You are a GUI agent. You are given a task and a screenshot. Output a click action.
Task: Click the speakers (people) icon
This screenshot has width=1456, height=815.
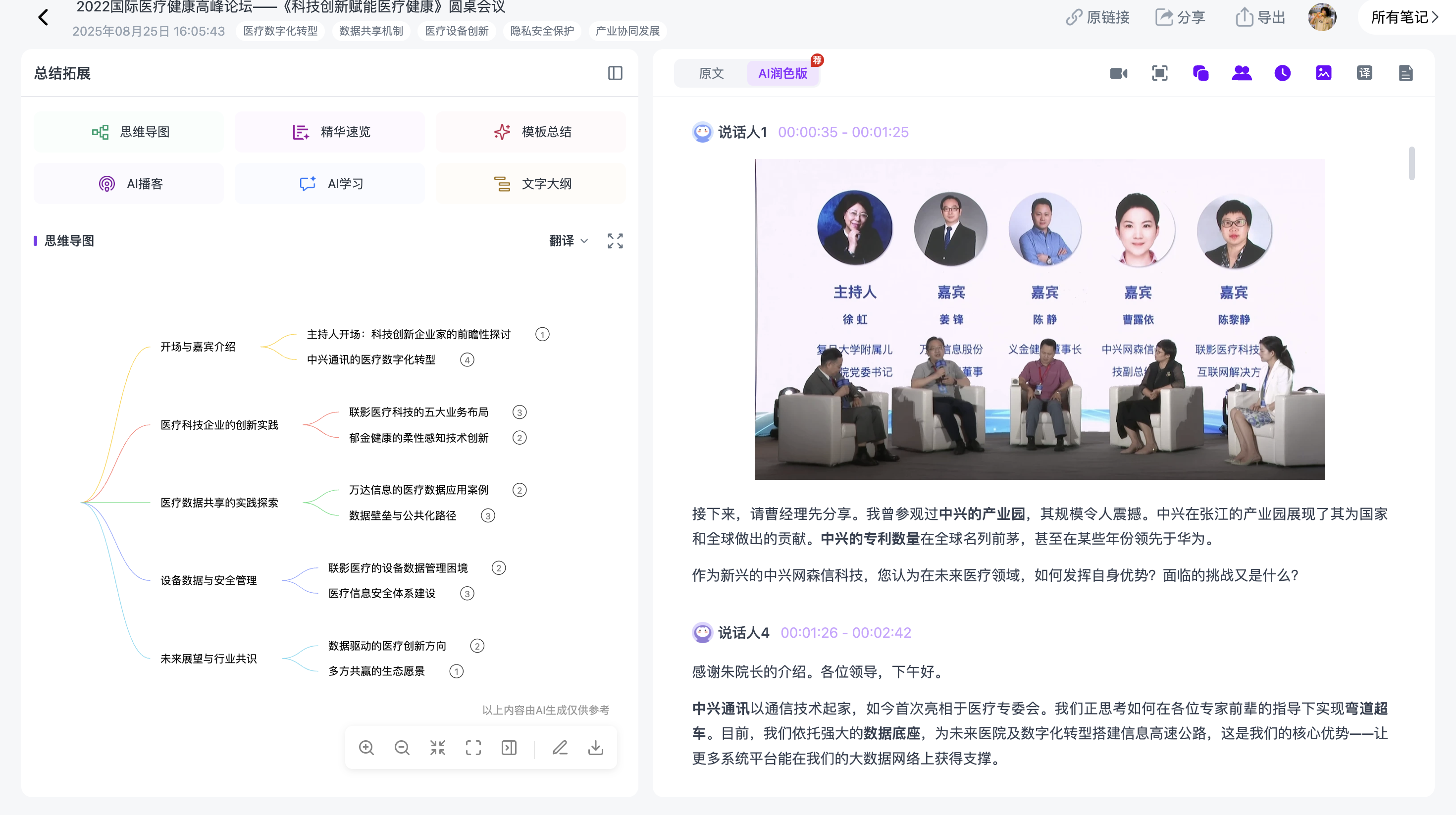click(x=1241, y=73)
